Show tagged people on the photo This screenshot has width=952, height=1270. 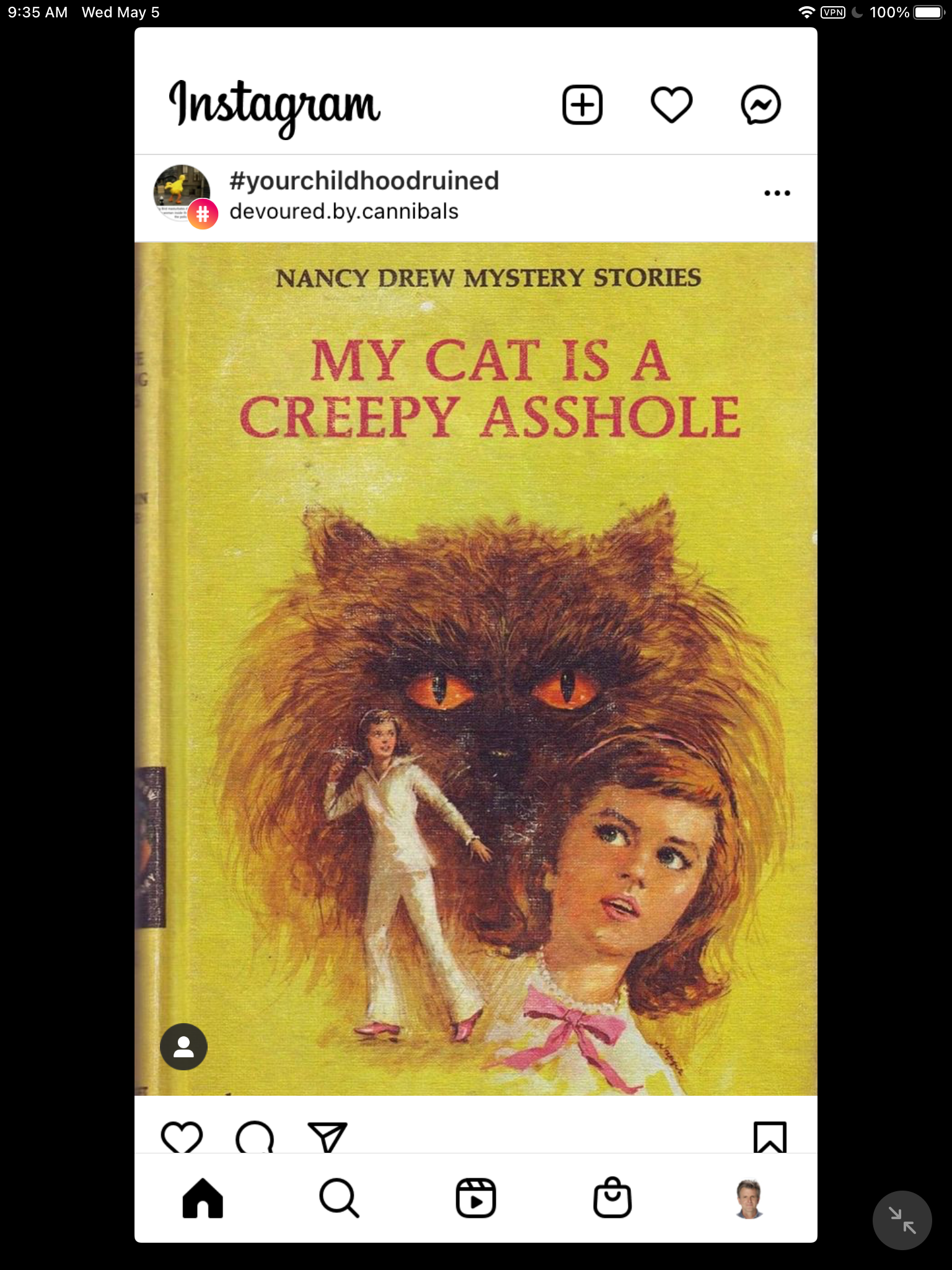183,1047
